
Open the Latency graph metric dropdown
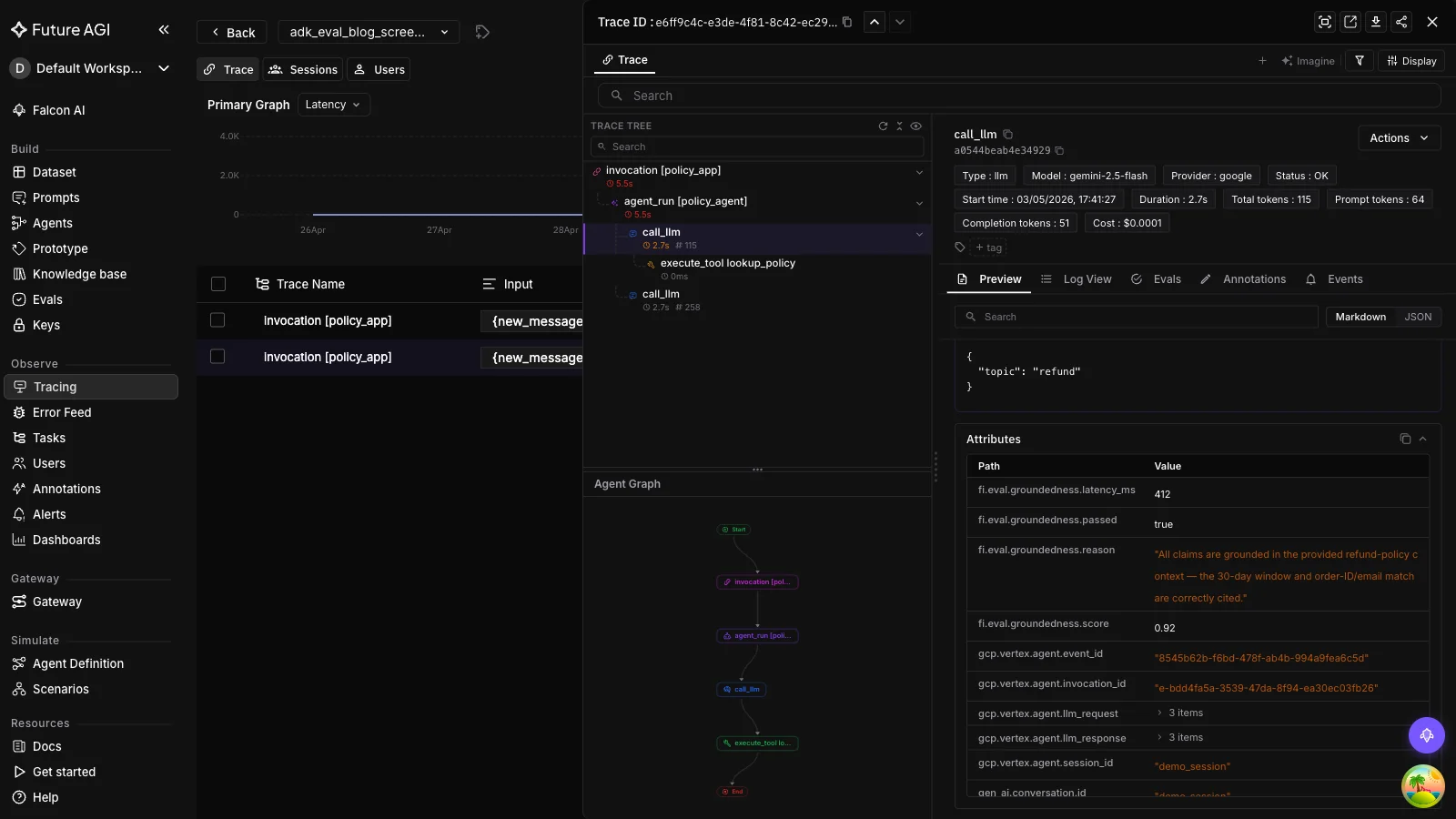click(334, 105)
